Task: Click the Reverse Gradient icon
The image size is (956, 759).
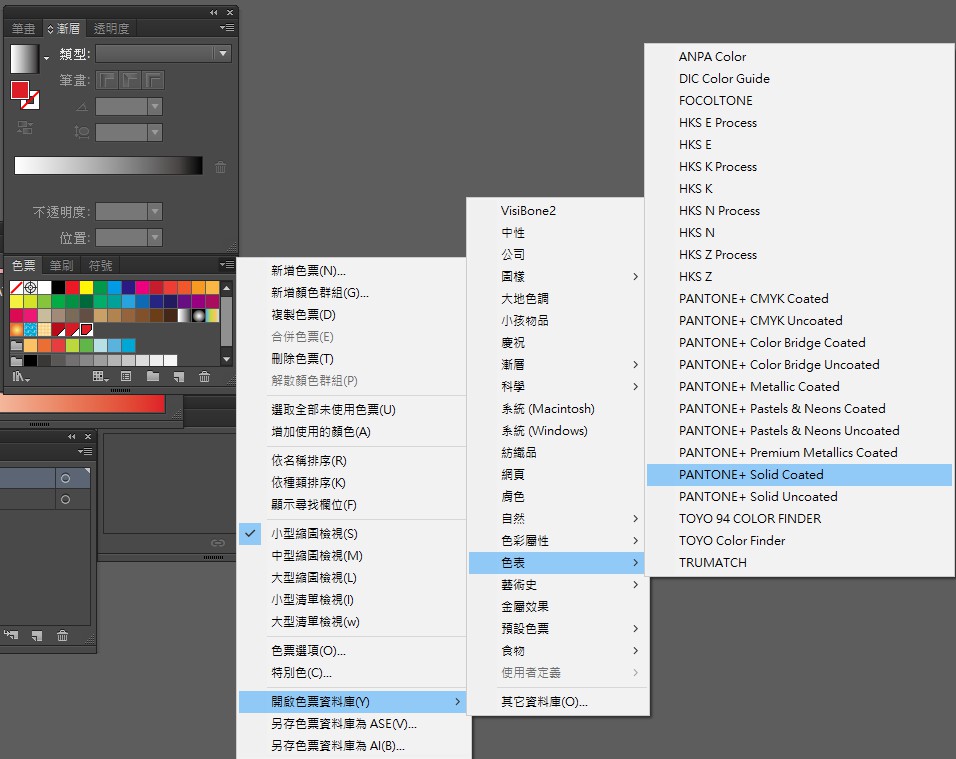Action: click(x=25, y=127)
